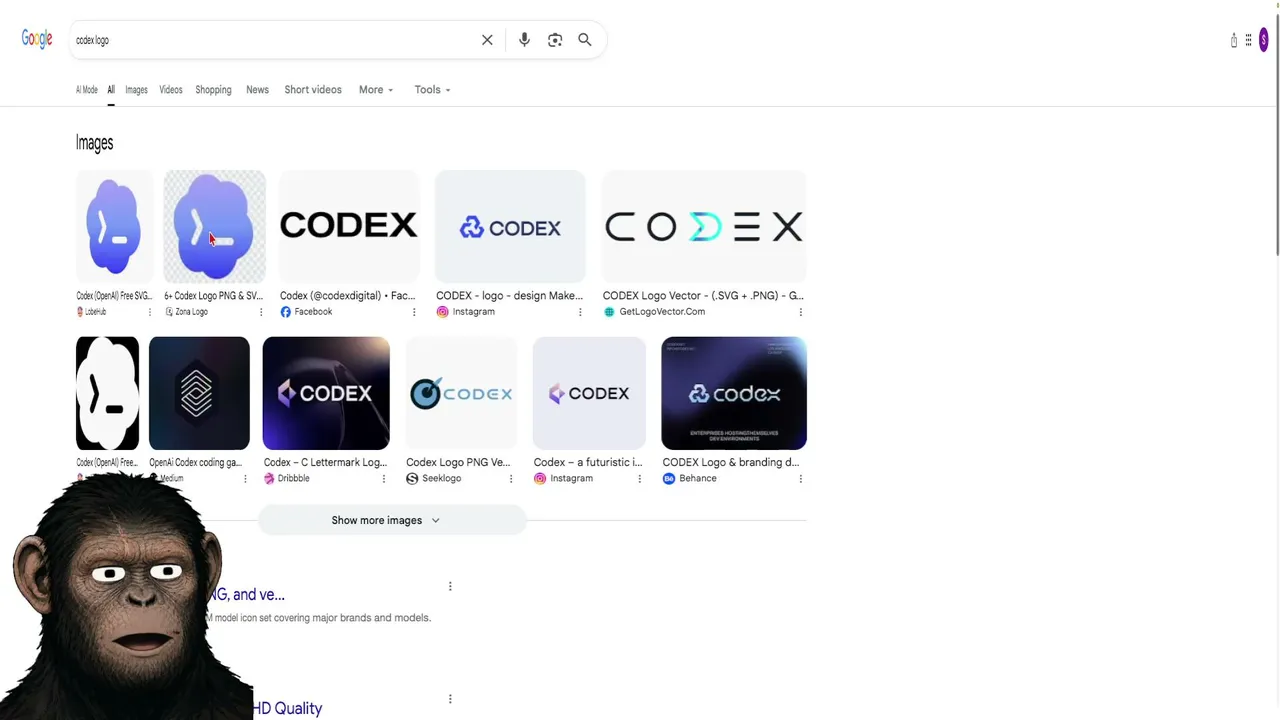1280x720 pixels.
Task: Open the Shopping tab
Action: [x=213, y=90]
